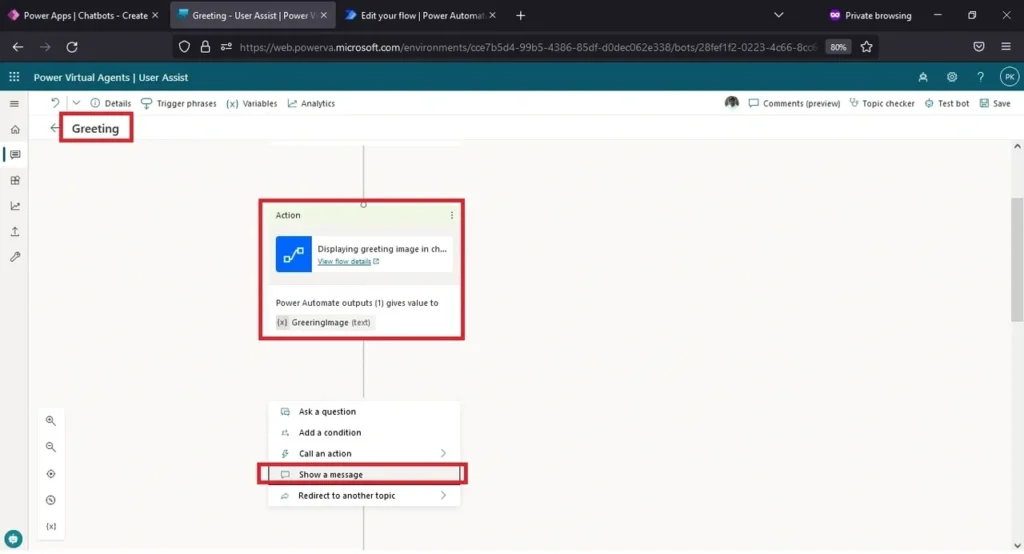Click the collaborator avatar in toolbar
1024x554 pixels.
pyautogui.click(x=731, y=103)
